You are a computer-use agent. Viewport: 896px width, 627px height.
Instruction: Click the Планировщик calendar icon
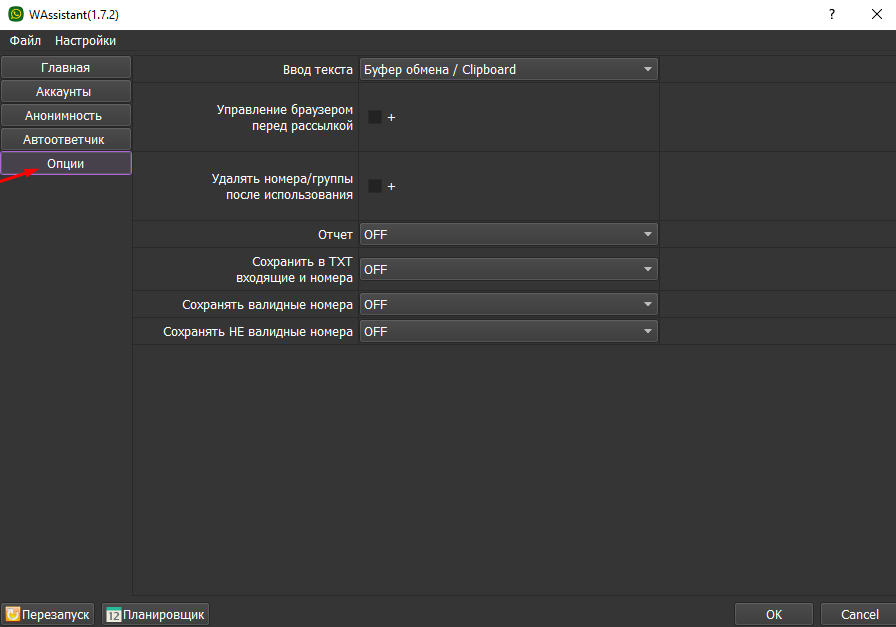[x=114, y=615]
